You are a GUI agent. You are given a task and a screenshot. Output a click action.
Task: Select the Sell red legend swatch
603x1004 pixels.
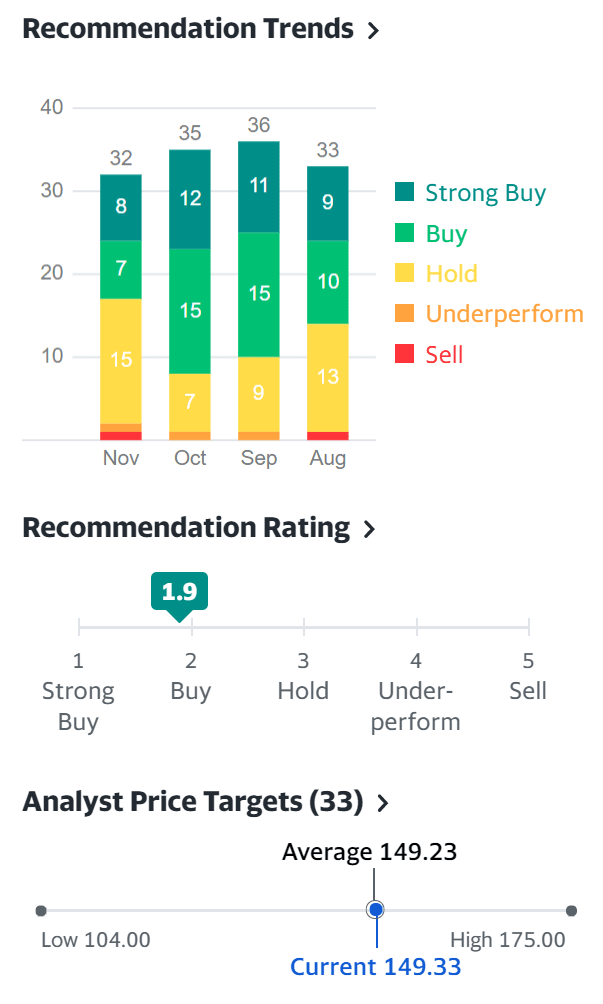(x=404, y=354)
